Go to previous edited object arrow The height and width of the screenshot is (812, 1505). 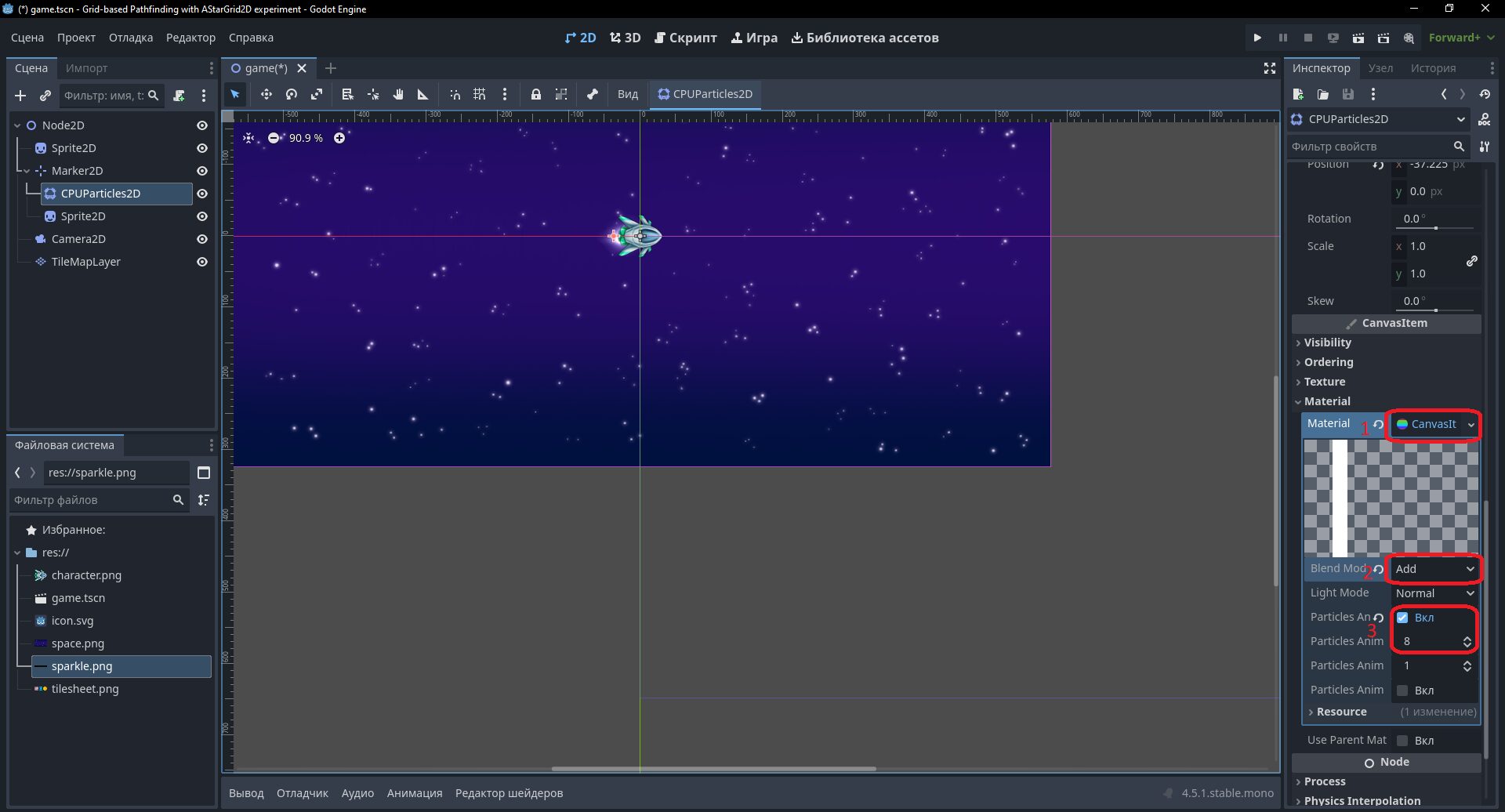tap(1444, 94)
